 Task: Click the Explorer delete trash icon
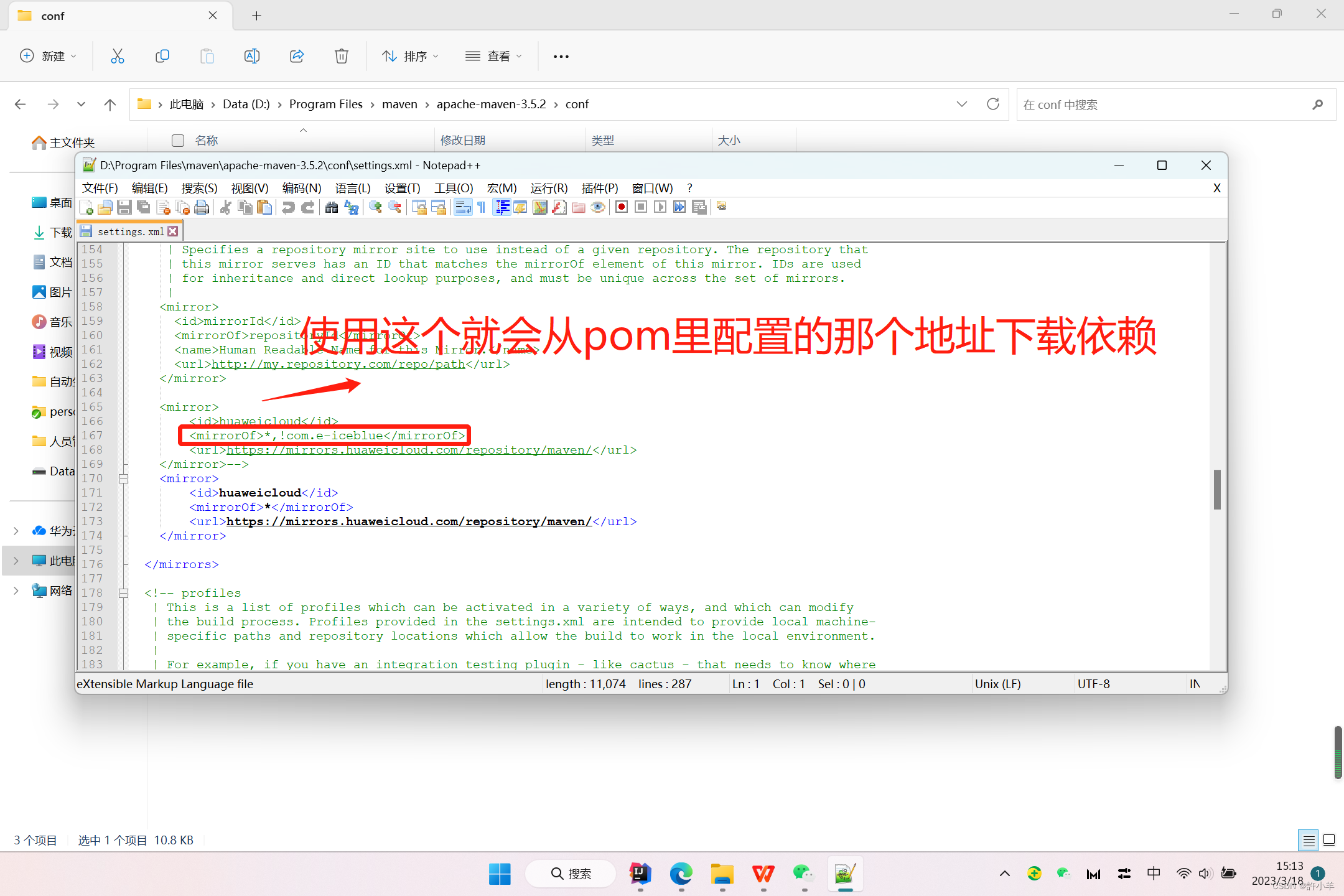(342, 56)
